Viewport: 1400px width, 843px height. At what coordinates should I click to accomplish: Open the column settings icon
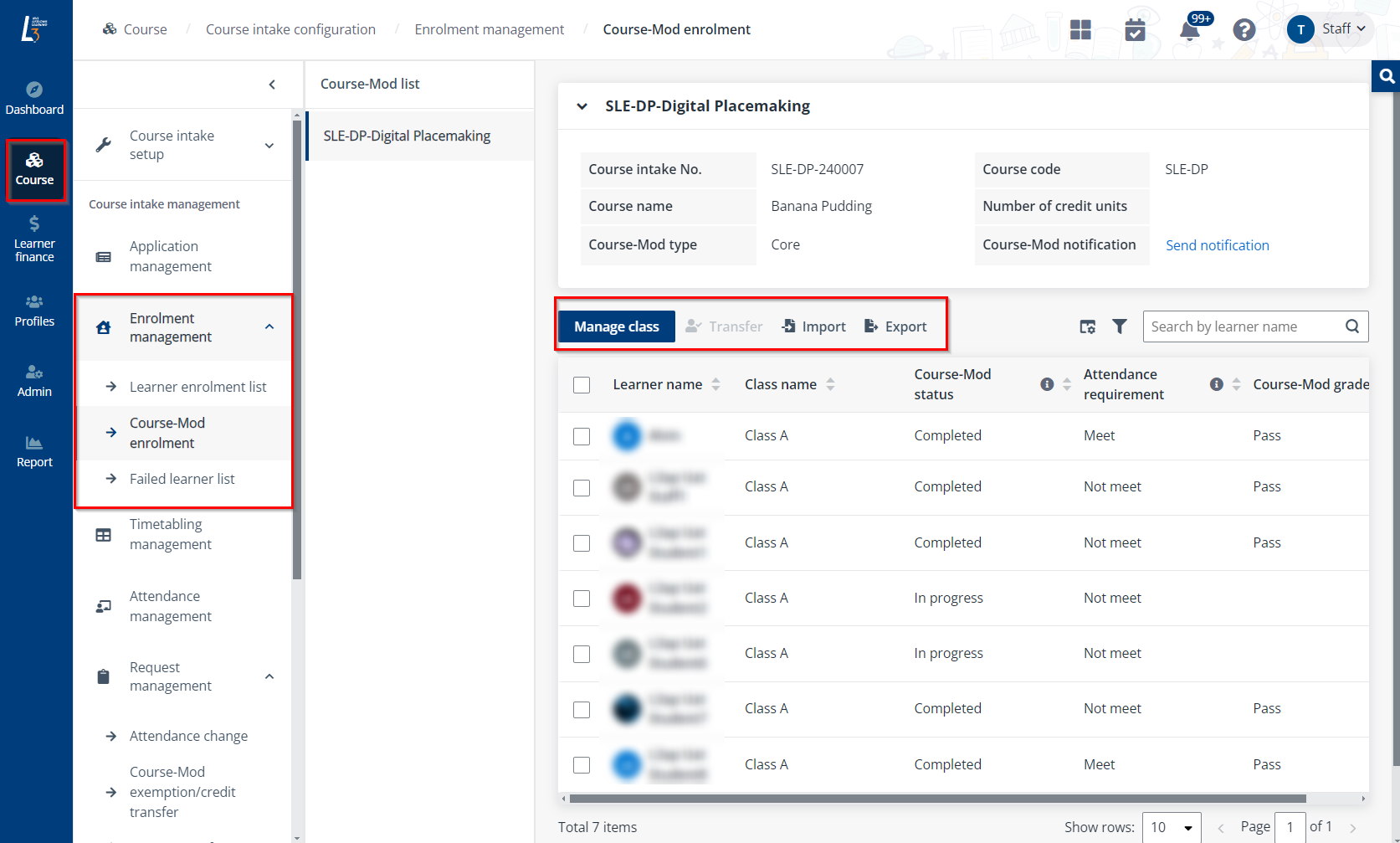pos(1087,326)
